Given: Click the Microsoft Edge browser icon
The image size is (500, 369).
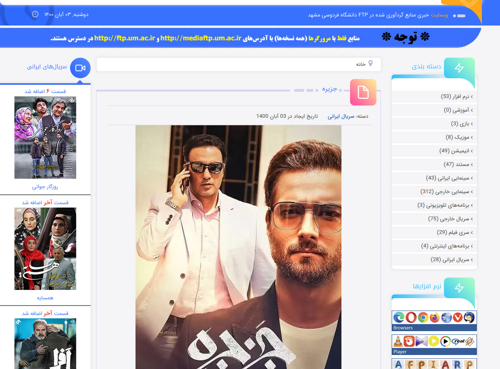Looking at the screenshot, I should point(399,317).
